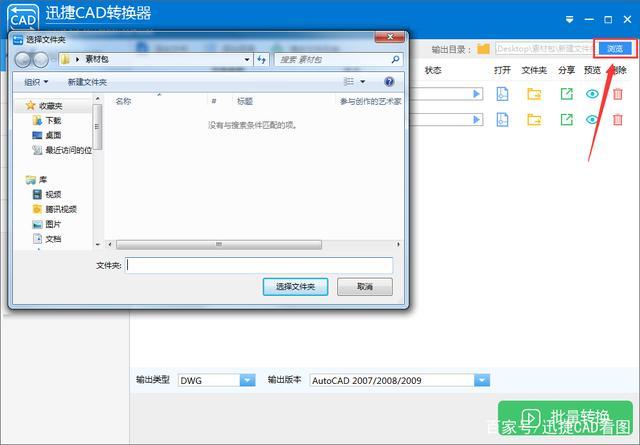Viewport: 640px width, 445px height.
Task: Click the output directory path field
Action: click(545, 49)
